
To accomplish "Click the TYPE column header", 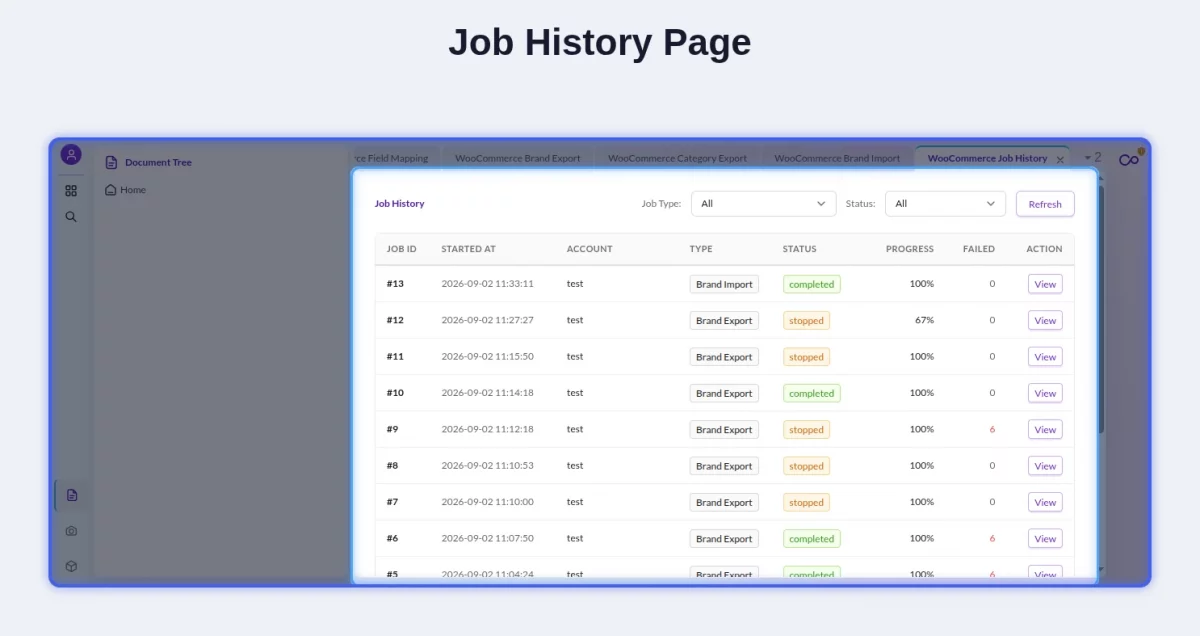I will [x=701, y=249].
